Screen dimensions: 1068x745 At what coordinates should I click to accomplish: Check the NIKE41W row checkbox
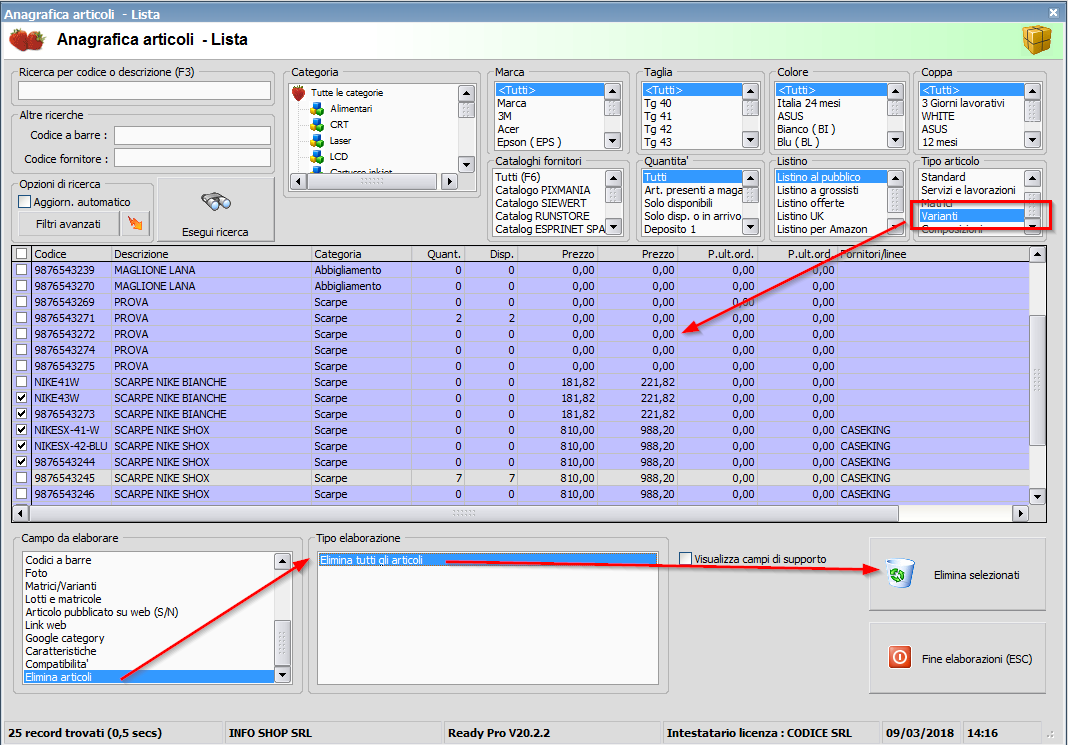tap(22, 382)
